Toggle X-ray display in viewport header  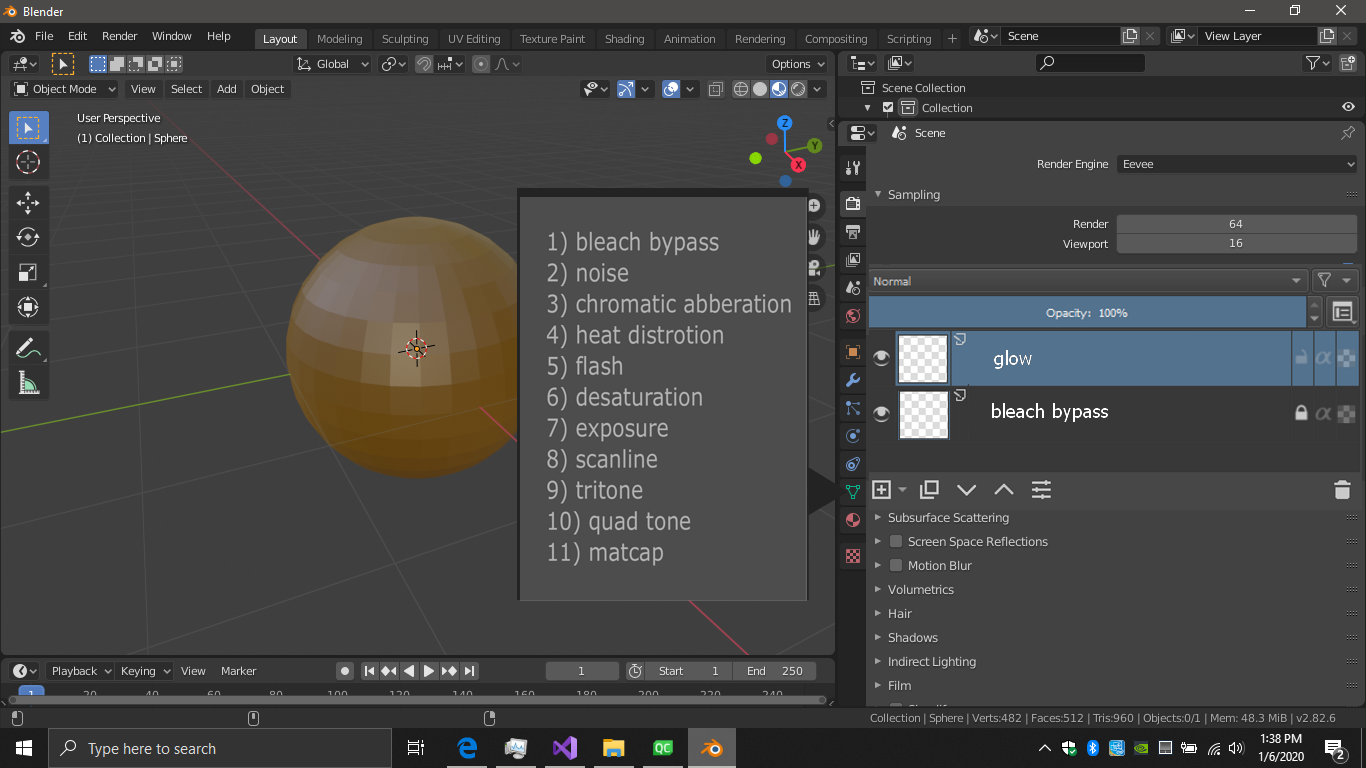(x=716, y=89)
